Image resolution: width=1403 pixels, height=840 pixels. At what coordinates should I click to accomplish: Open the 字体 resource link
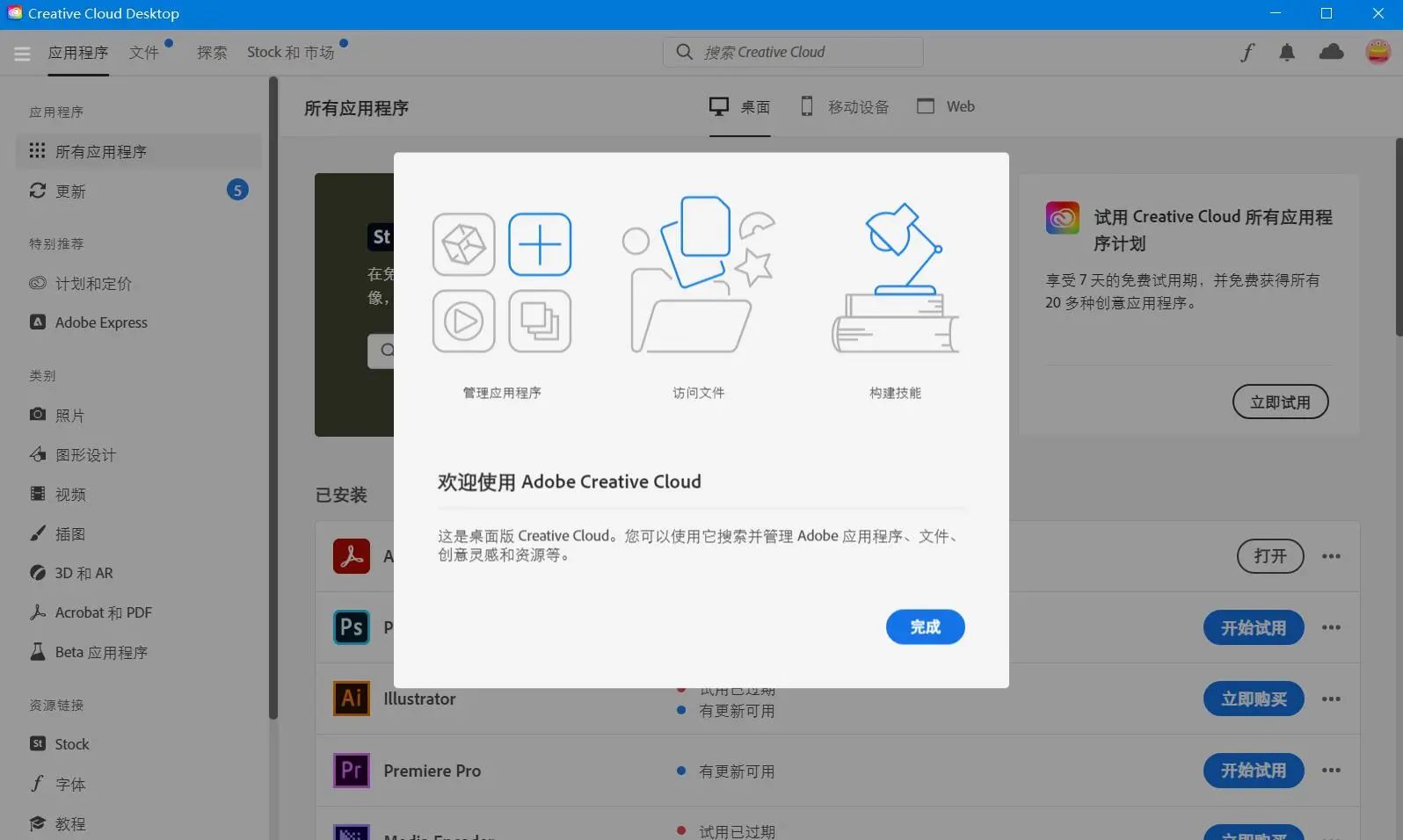click(139, 784)
